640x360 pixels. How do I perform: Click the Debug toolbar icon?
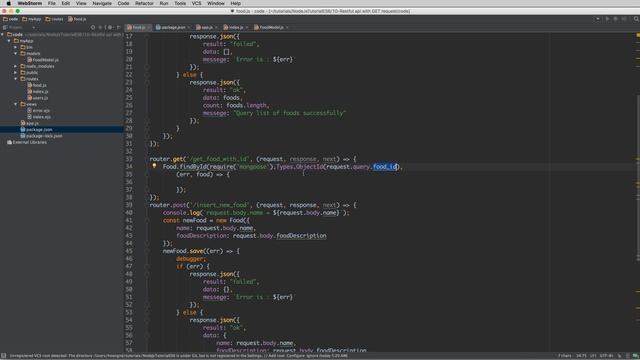616,19
